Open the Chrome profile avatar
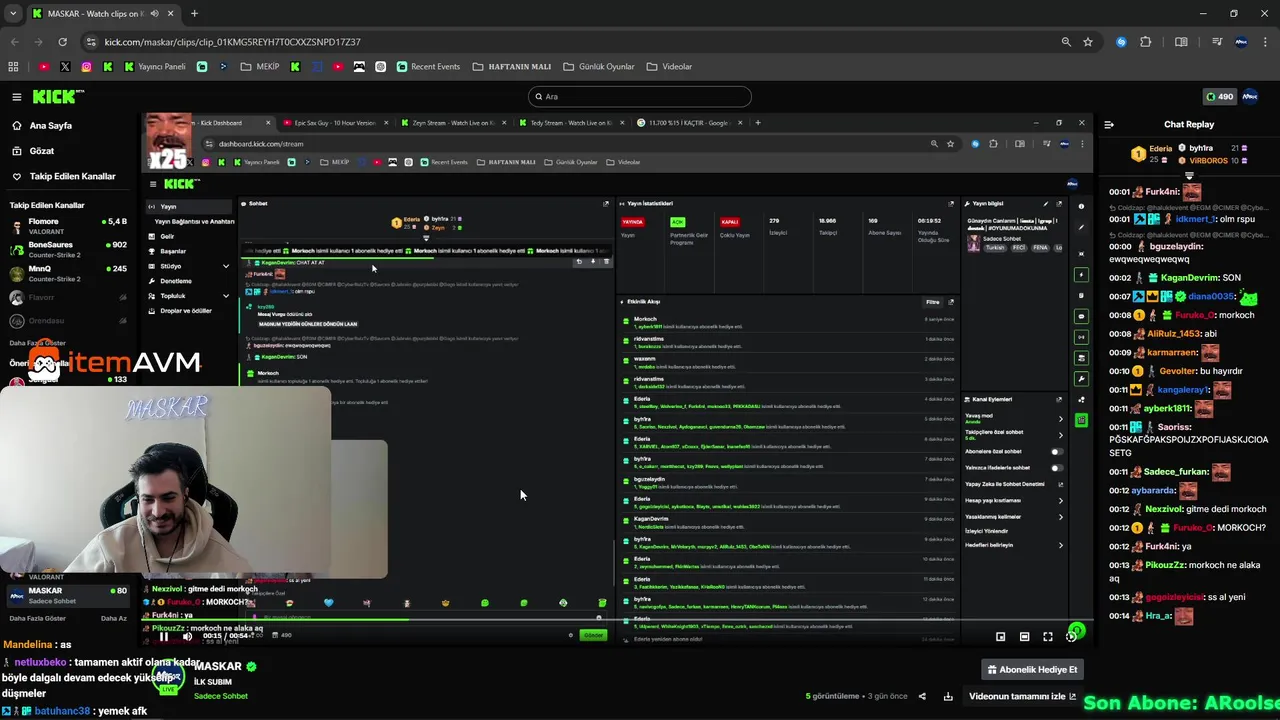Screen dimensions: 1280x720 [x=1241, y=42]
